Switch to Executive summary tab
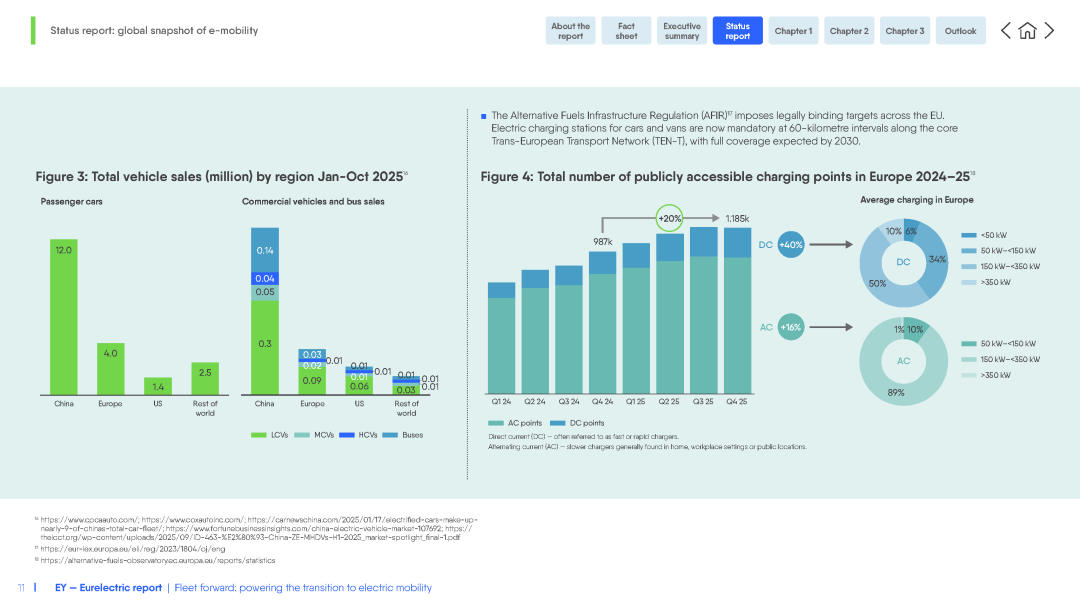 (x=682, y=31)
